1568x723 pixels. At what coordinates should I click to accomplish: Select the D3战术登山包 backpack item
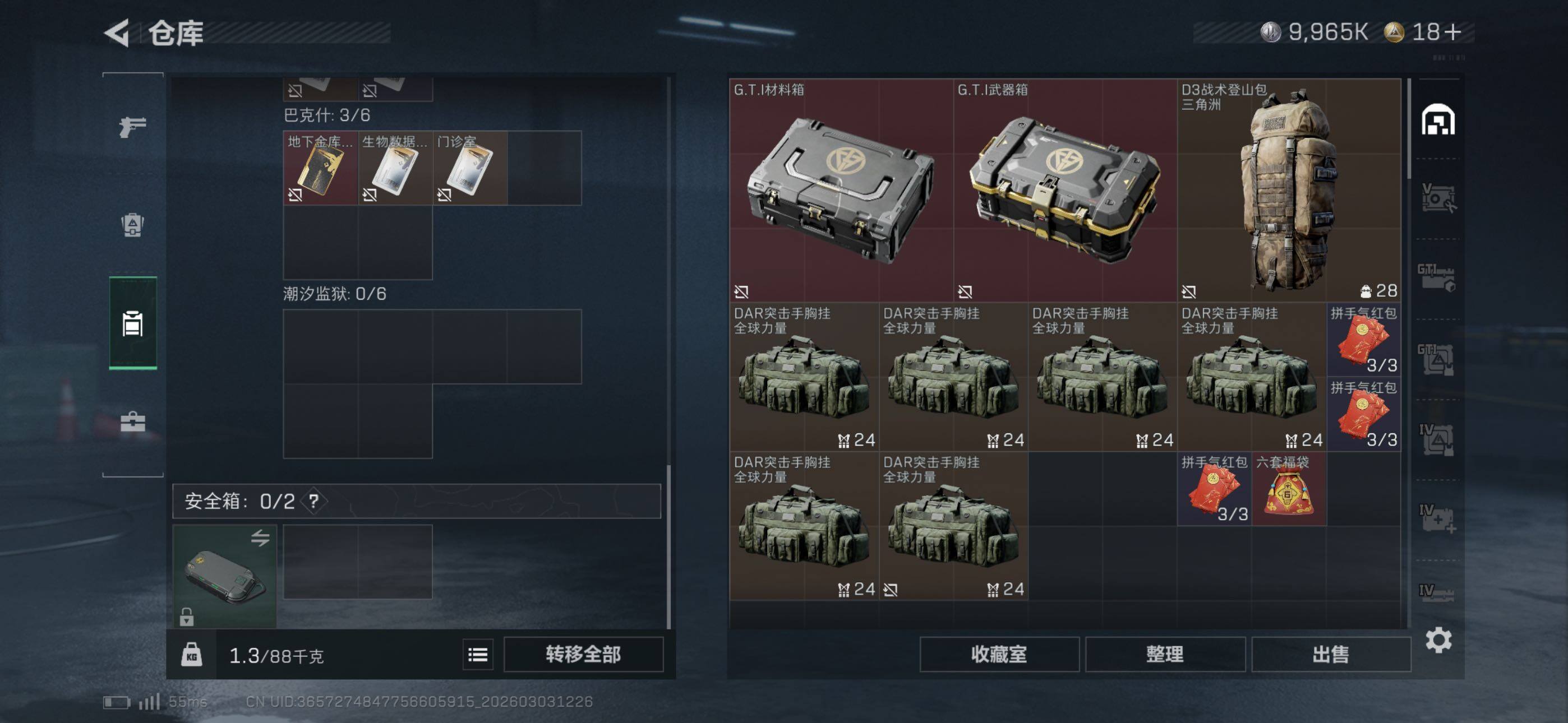pos(1289,190)
